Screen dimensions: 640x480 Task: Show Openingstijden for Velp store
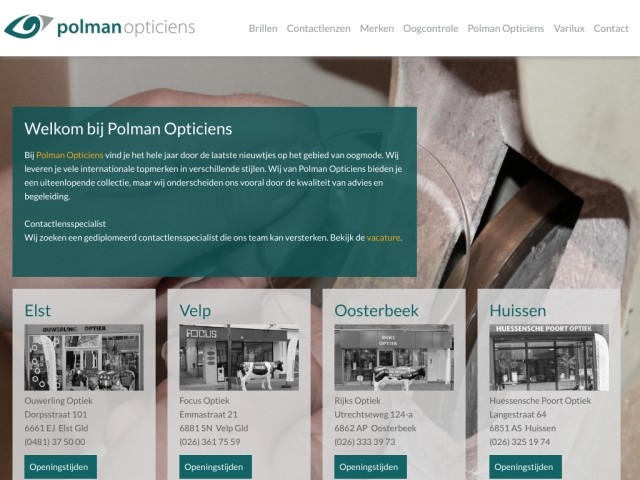point(216,467)
